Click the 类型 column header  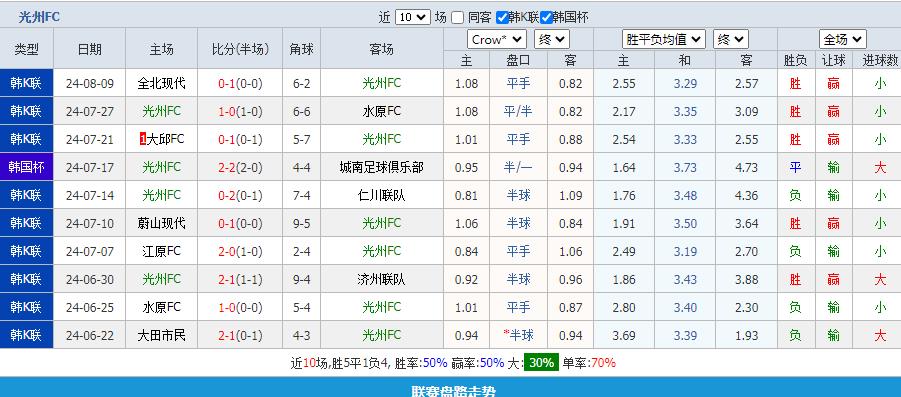(x=26, y=49)
